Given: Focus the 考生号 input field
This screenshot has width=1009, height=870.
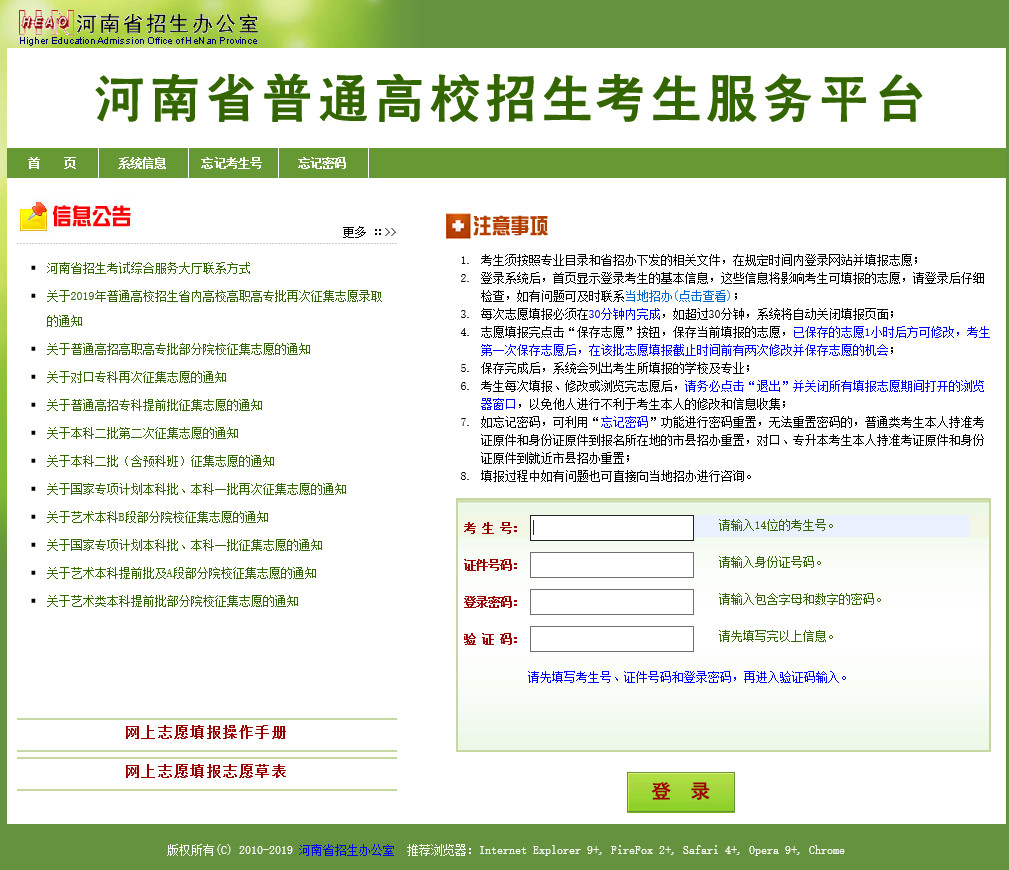Looking at the screenshot, I should (x=611, y=528).
